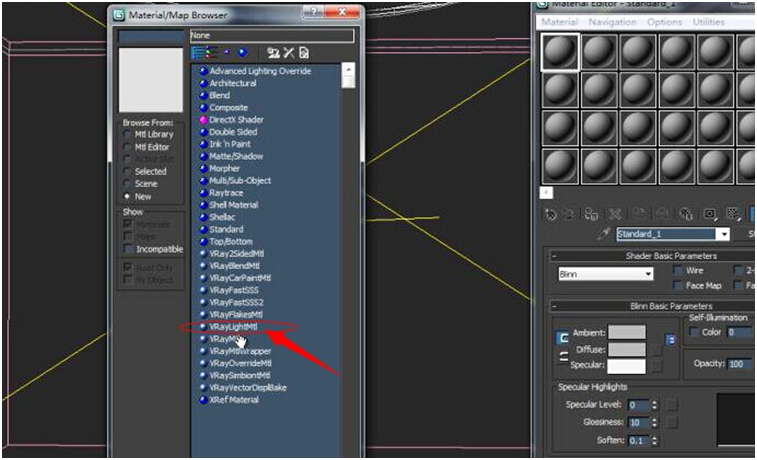757x460 pixels.
Task: Adjust the Specular Level spinner arrows
Action: point(654,405)
